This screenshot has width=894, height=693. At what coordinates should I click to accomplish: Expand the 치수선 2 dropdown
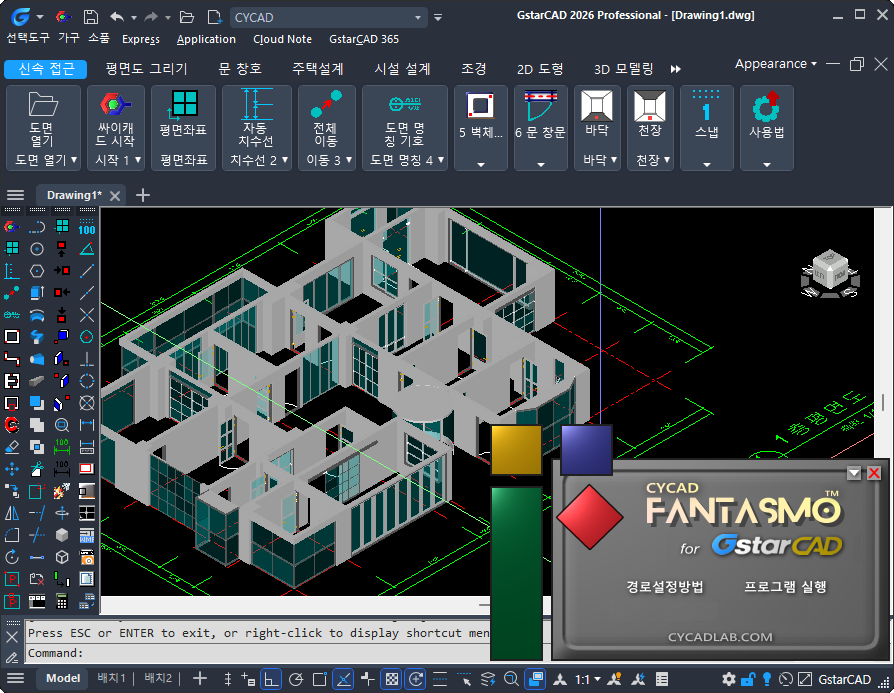(285, 160)
